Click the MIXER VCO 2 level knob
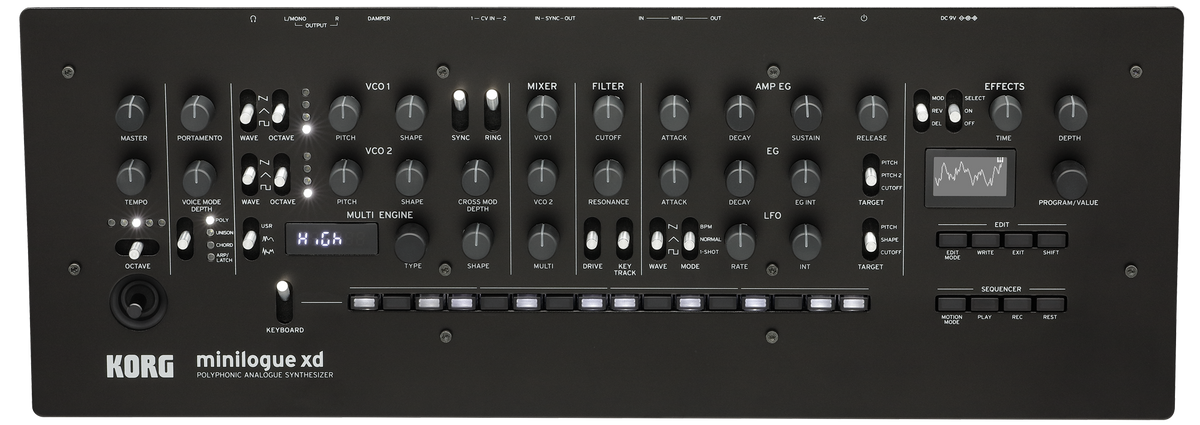Screen dimensions: 1200x425 pos(542,177)
